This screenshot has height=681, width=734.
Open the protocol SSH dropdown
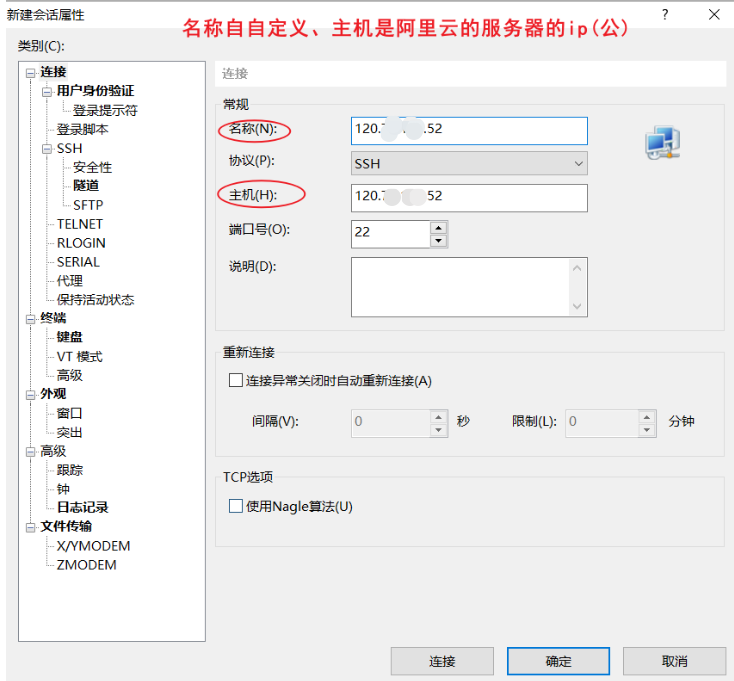pyautogui.click(x=469, y=163)
